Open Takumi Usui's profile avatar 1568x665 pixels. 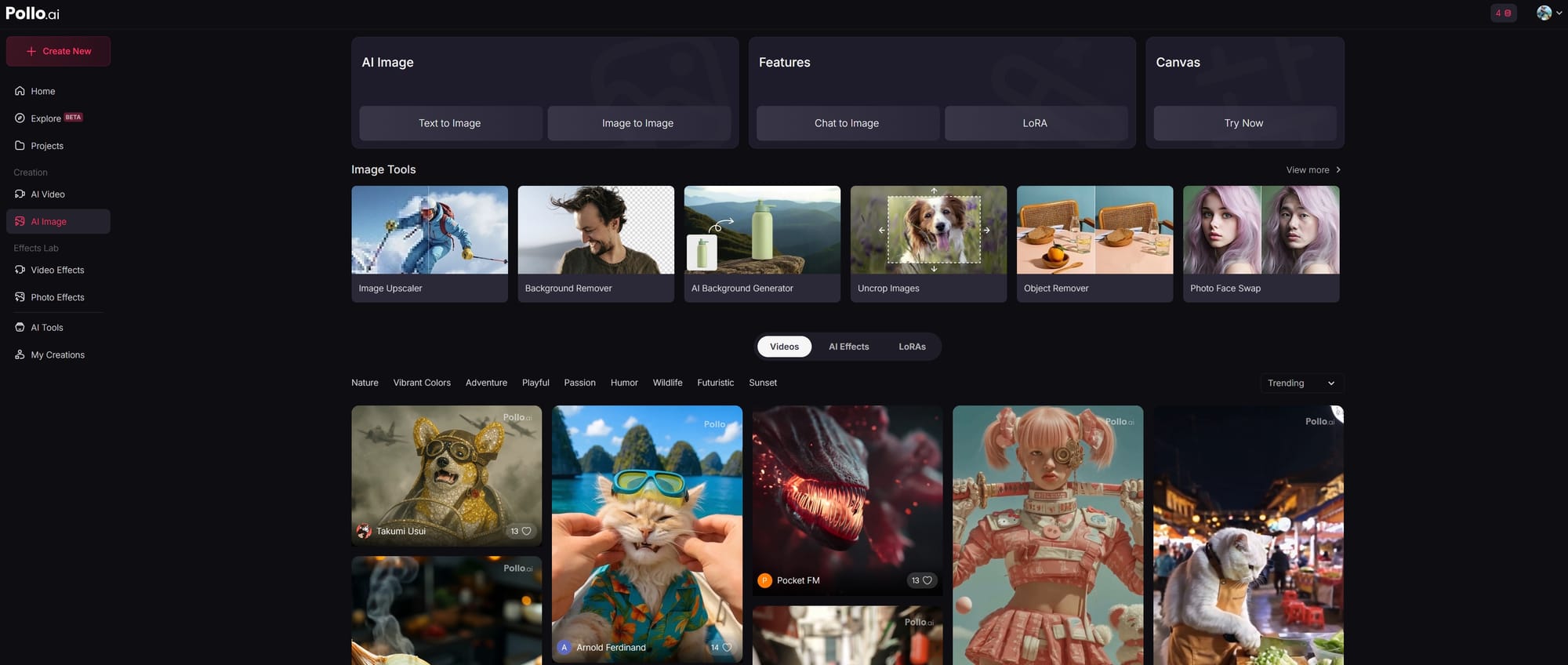364,531
